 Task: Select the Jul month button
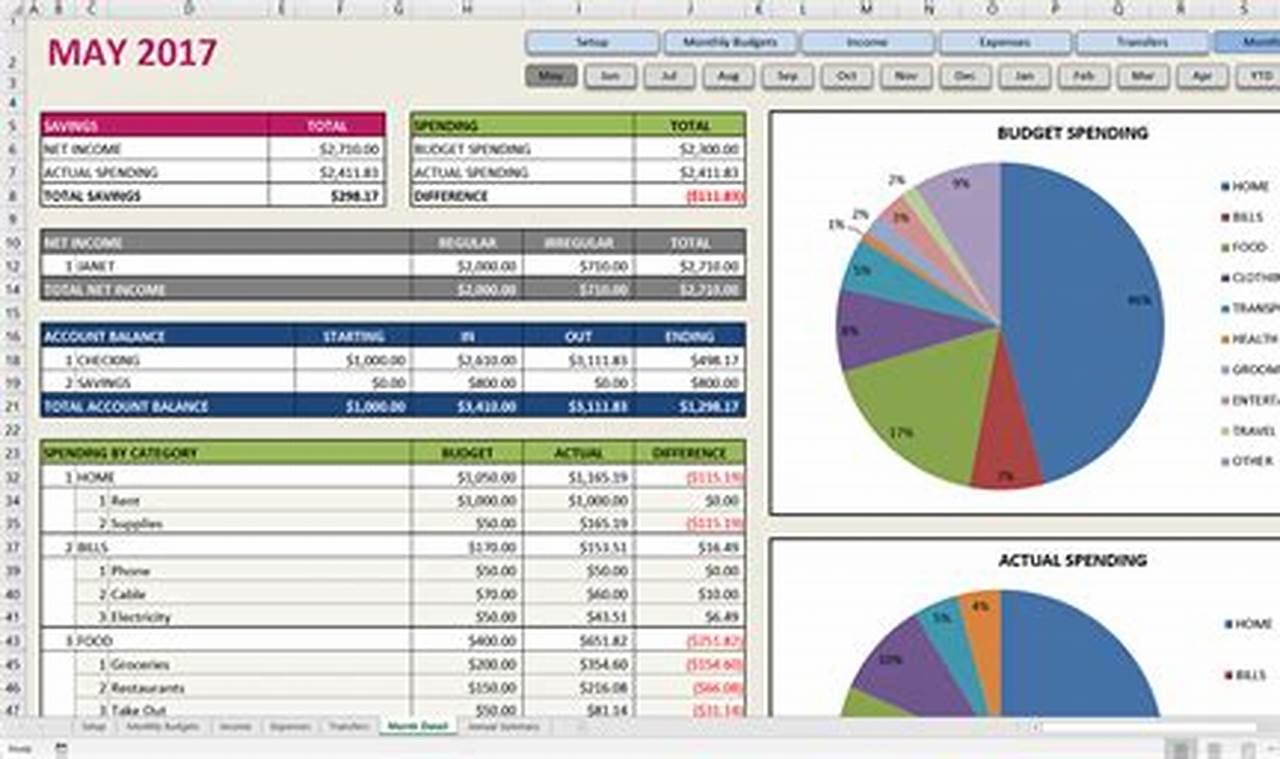(x=669, y=76)
